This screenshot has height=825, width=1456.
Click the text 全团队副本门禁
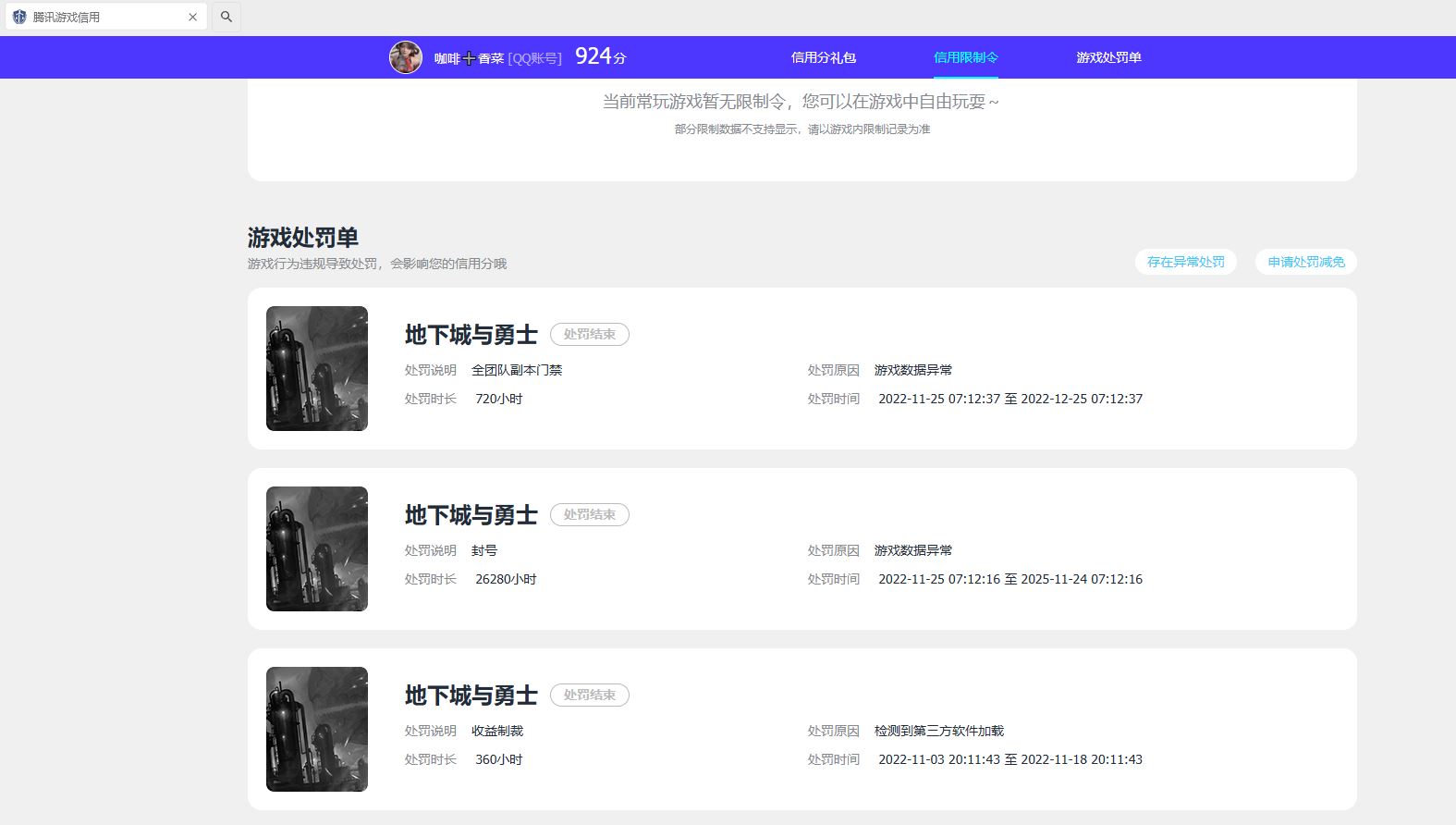pos(517,370)
